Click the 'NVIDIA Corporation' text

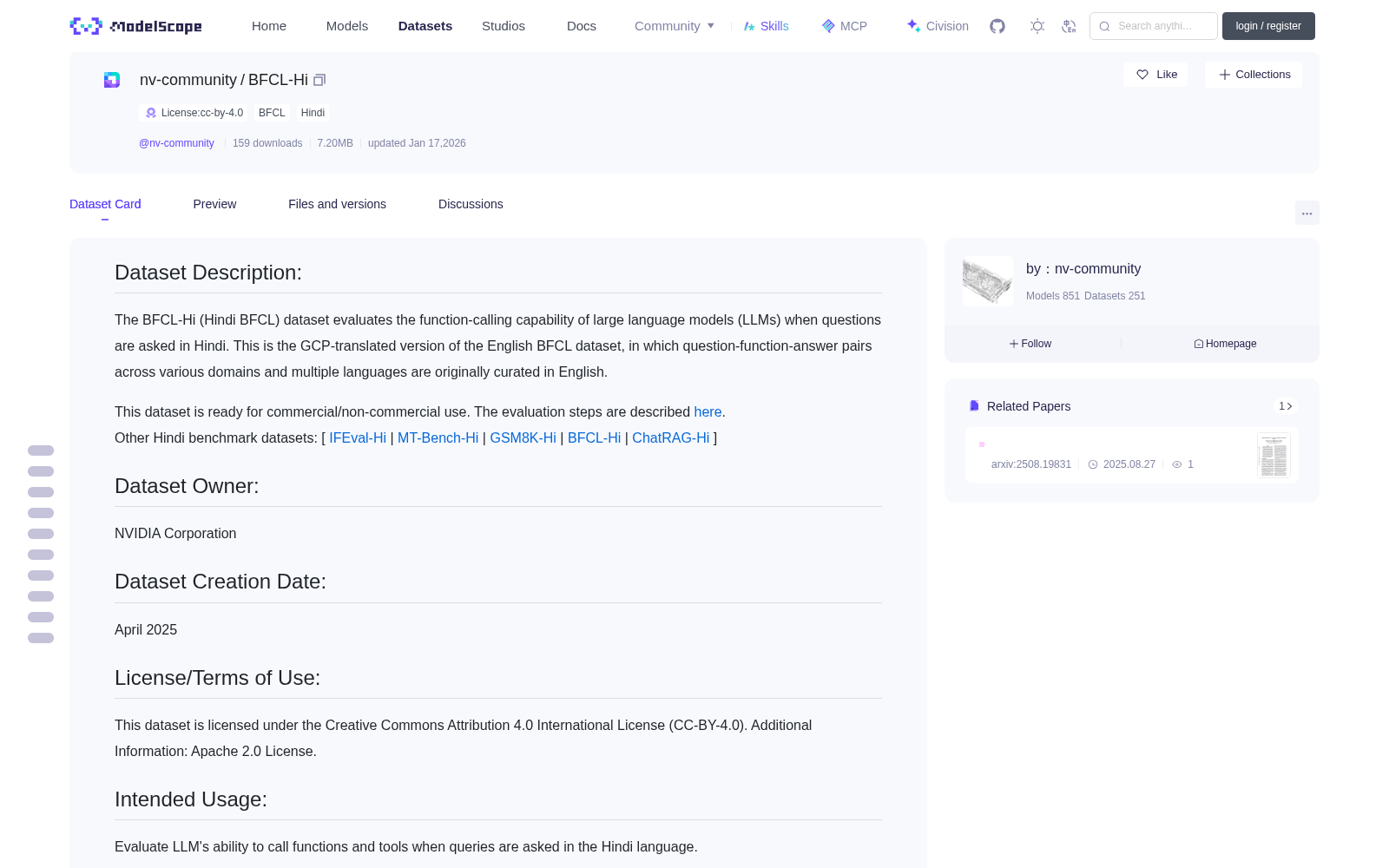tap(175, 534)
